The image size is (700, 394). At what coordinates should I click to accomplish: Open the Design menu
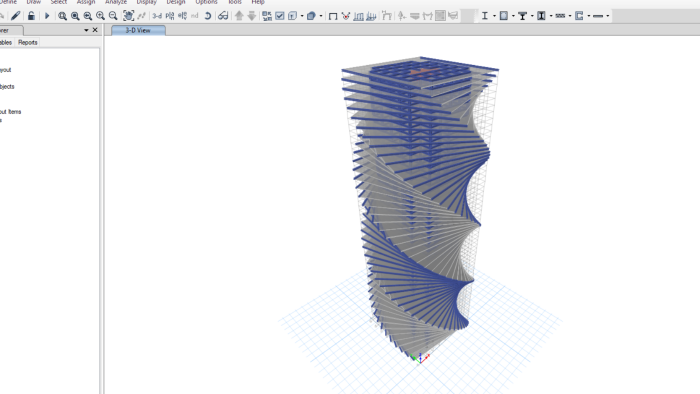coord(176,2)
